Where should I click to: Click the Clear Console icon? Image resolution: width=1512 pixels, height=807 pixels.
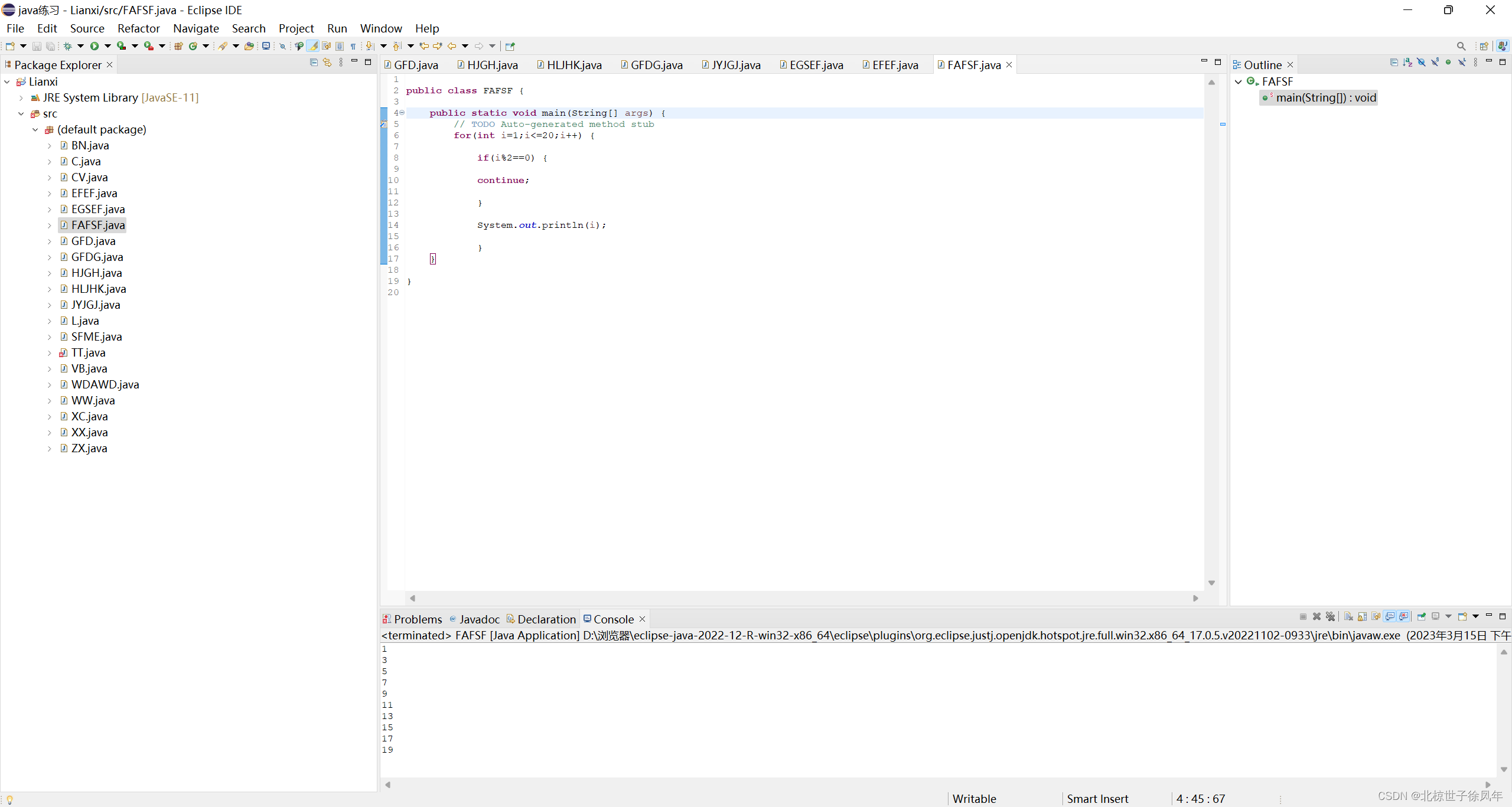1348,616
